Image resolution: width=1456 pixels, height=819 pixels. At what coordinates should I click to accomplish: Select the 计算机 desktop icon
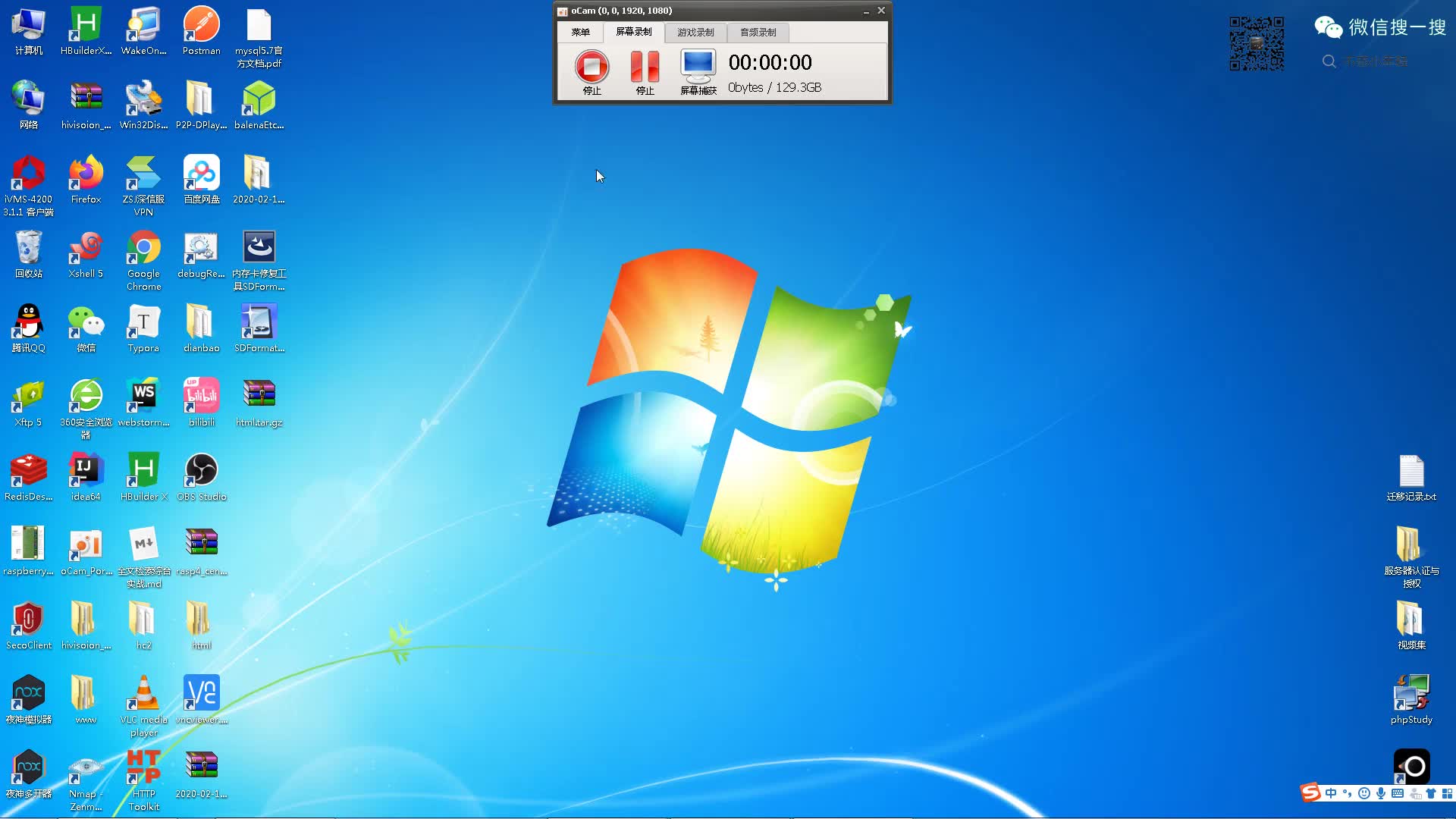click(29, 32)
